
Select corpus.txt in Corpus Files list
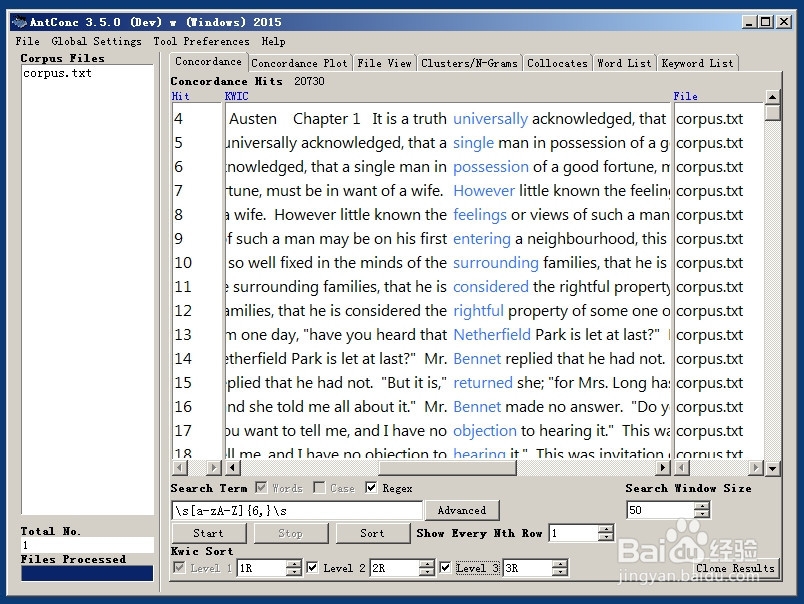[57, 73]
